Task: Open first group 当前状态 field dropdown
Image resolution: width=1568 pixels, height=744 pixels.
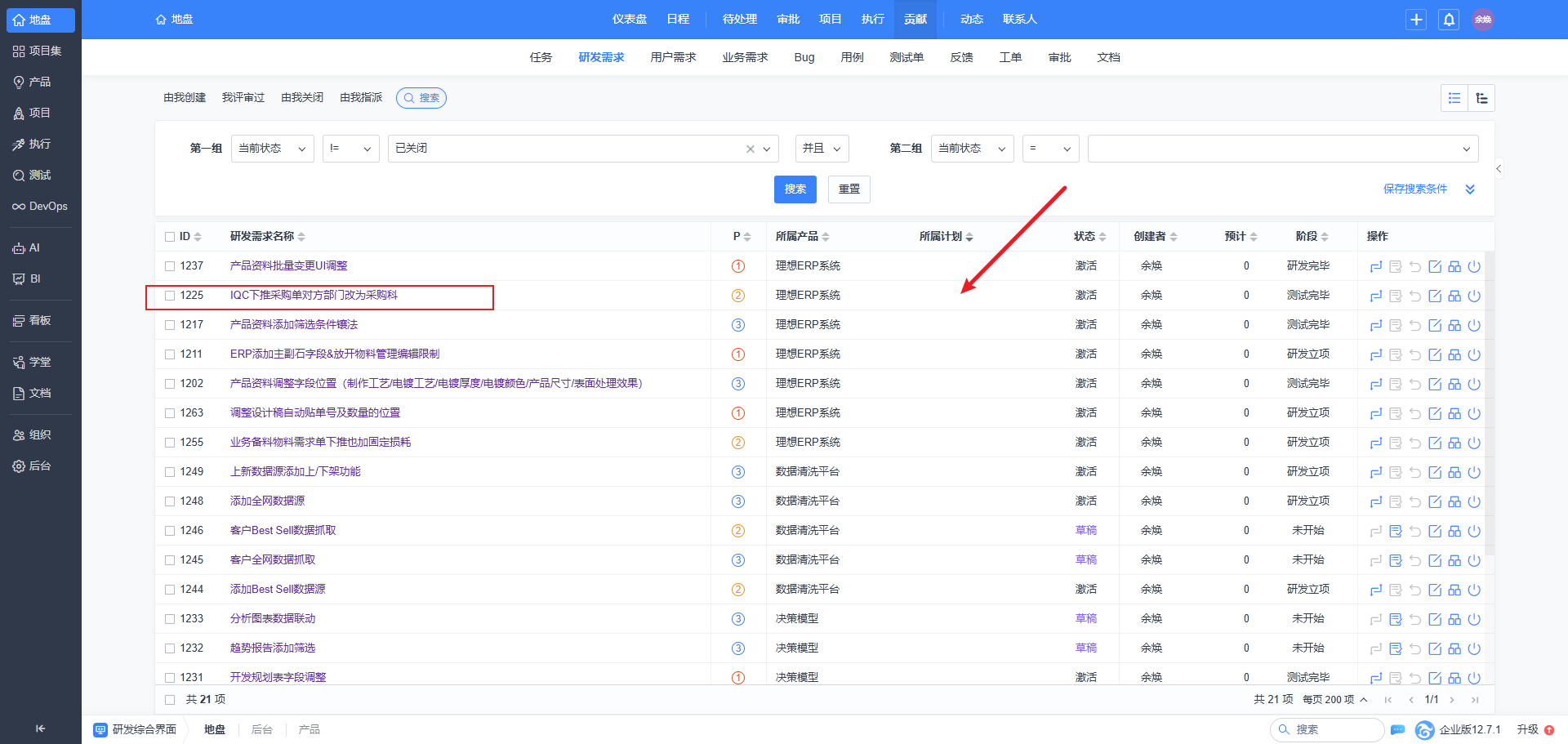Action: point(273,149)
